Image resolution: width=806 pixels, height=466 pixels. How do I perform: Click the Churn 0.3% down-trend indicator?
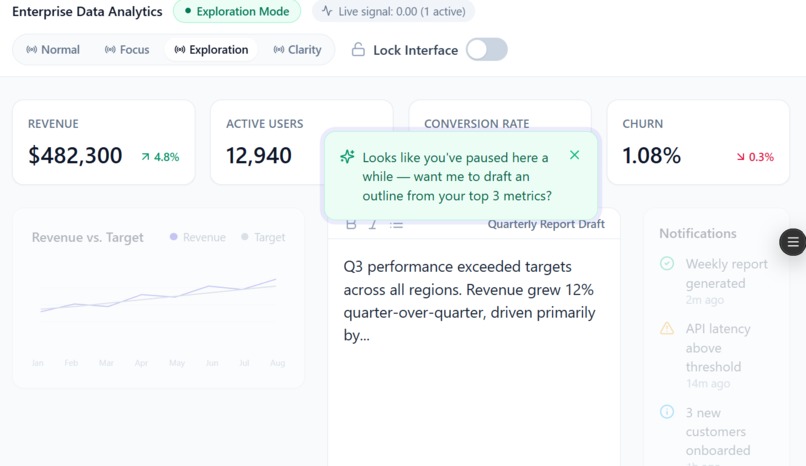(x=755, y=157)
